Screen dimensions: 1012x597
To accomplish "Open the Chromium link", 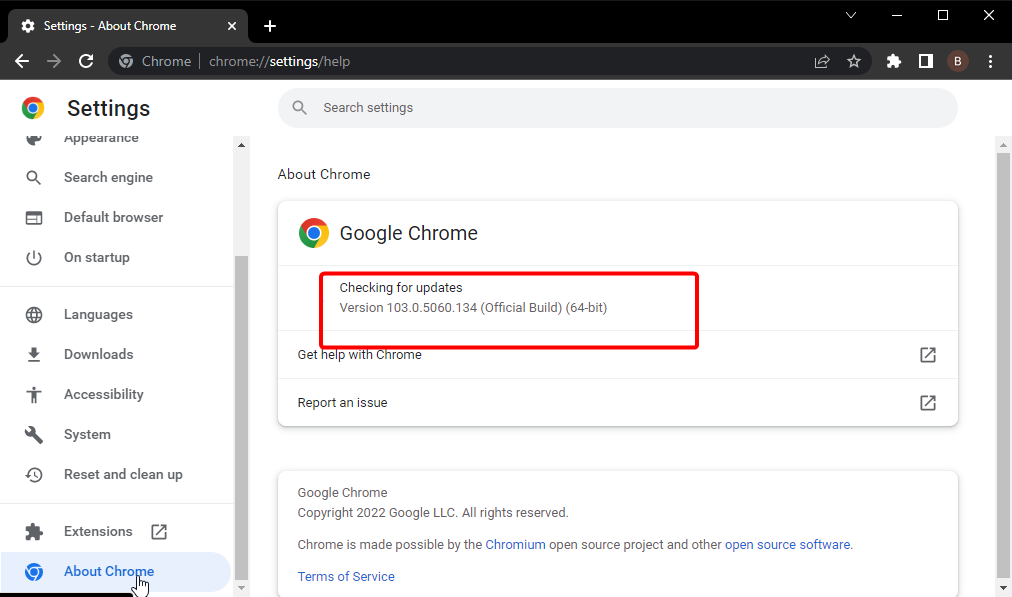I will click(x=515, y=545).
